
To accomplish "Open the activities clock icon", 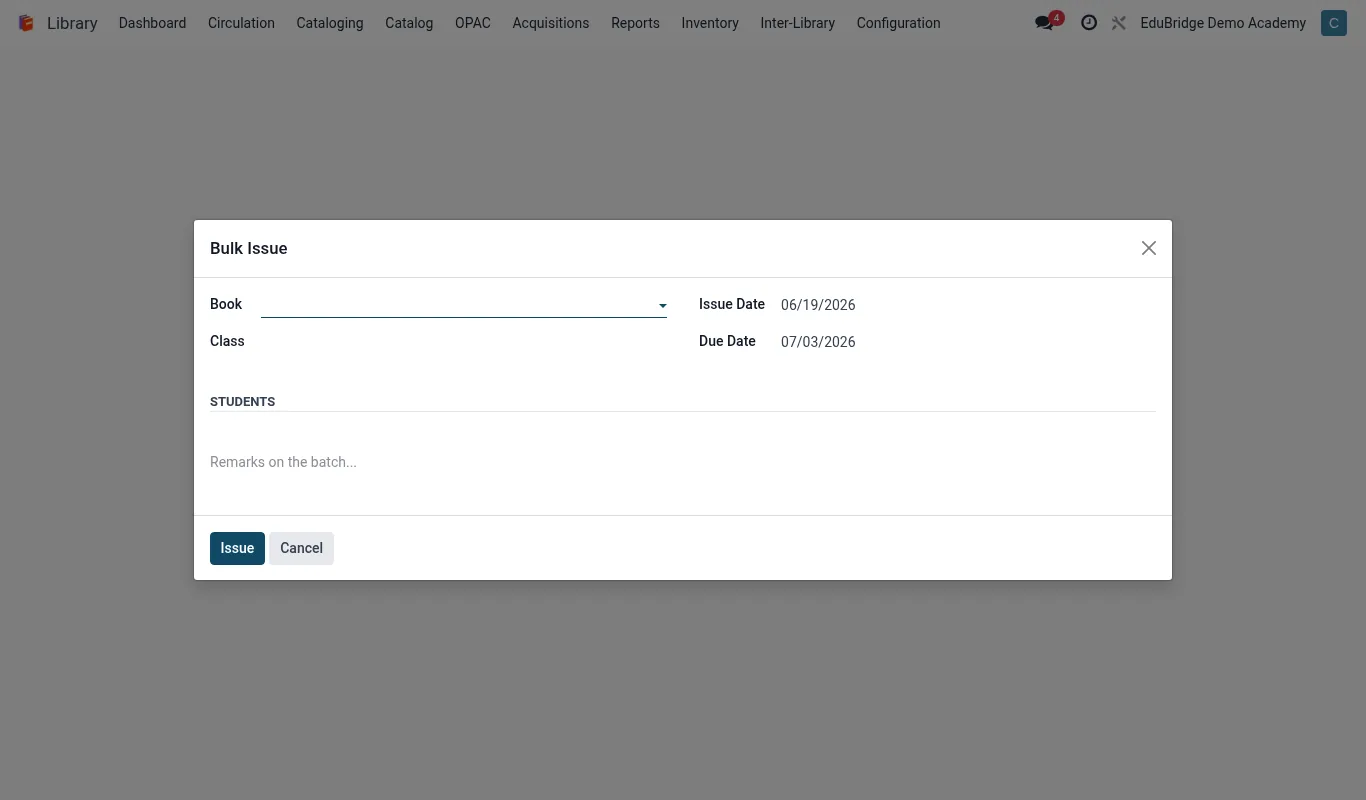I will click(1089, 23).
